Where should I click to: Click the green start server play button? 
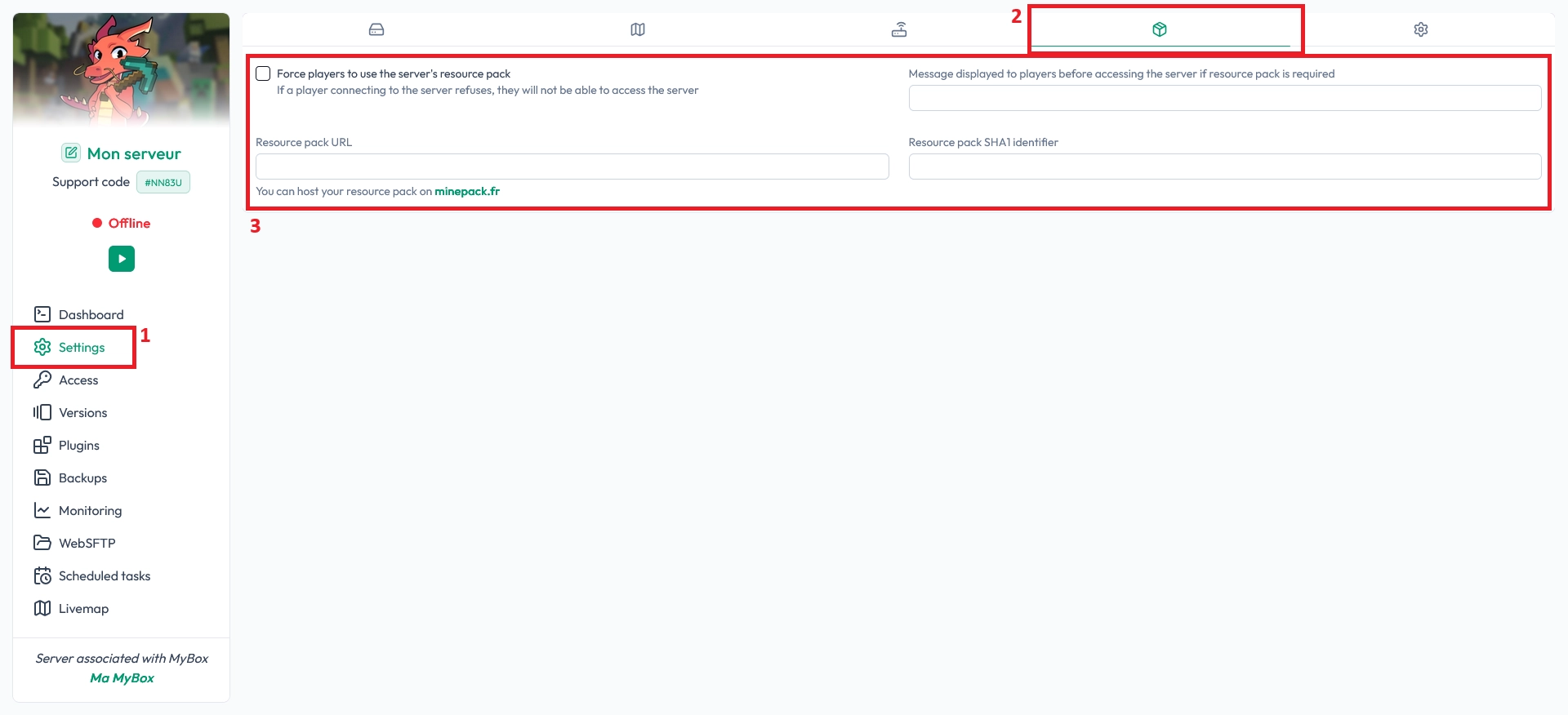122,259
